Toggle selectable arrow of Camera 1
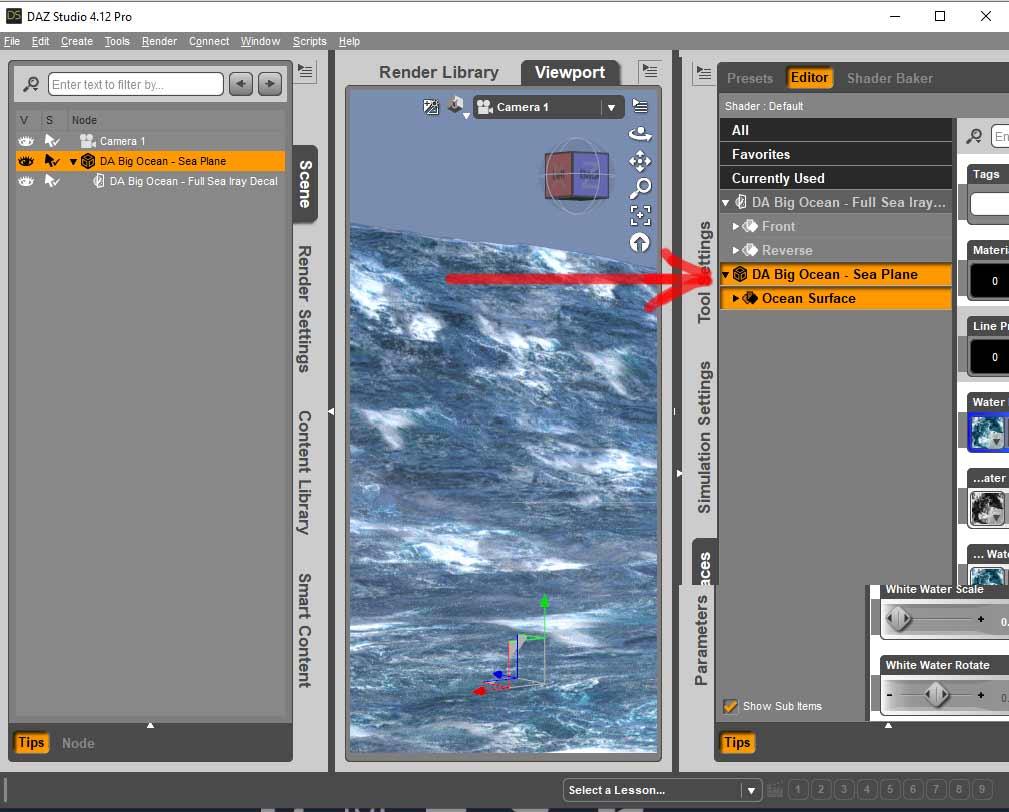 click(x=51, y=140)
